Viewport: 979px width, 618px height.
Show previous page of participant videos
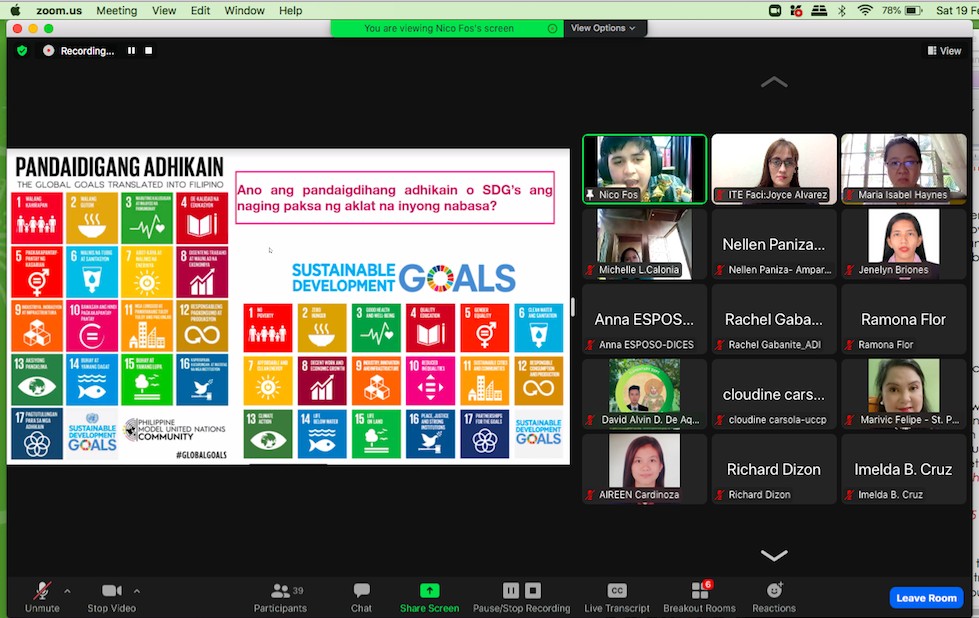tap(774, 82)
